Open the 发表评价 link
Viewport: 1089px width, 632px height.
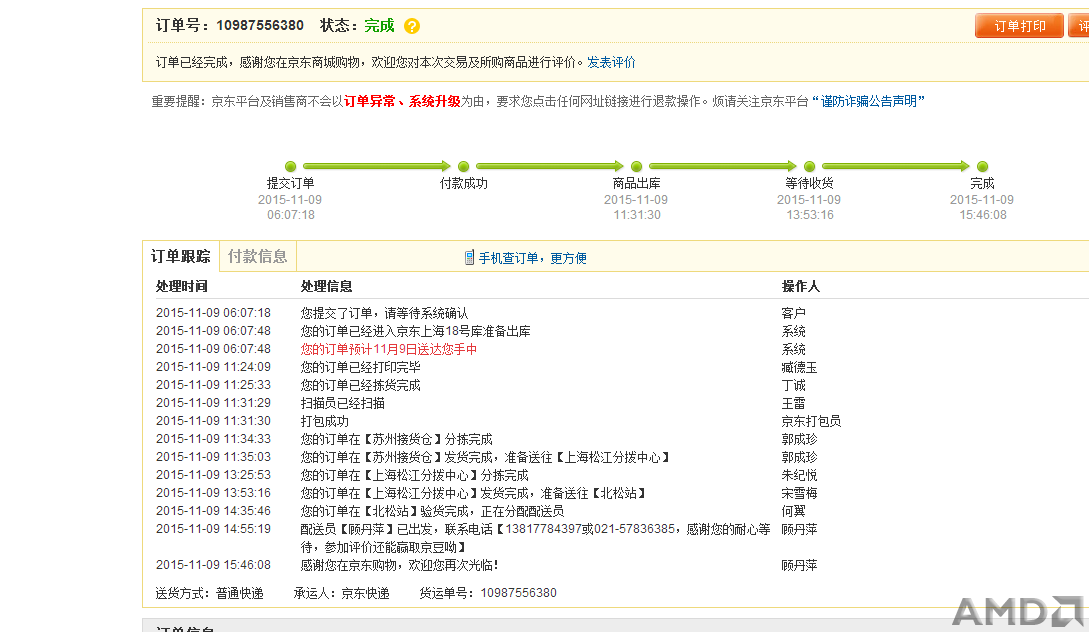click(x=611, y=63)
